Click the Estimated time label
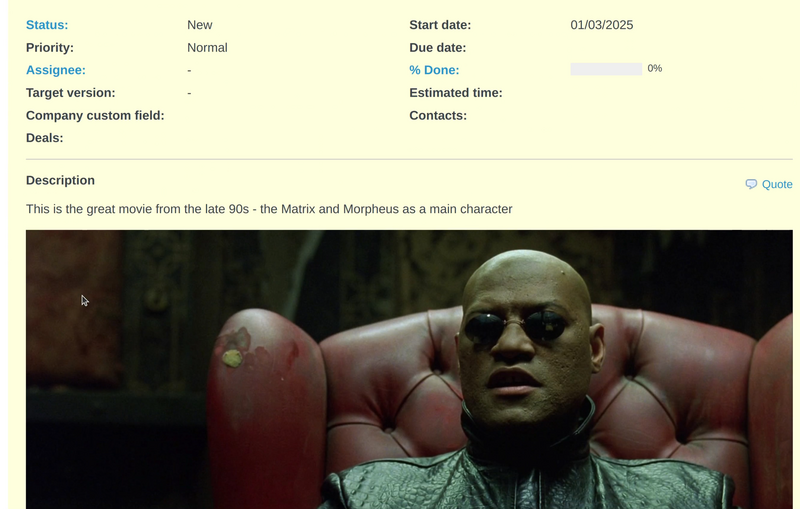 point(456,93)
